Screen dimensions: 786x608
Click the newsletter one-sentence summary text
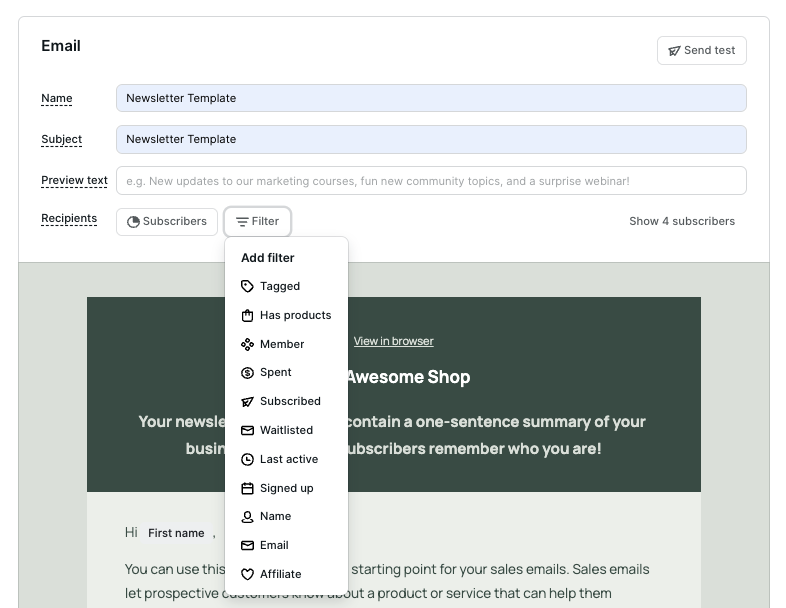coord(394,435)
